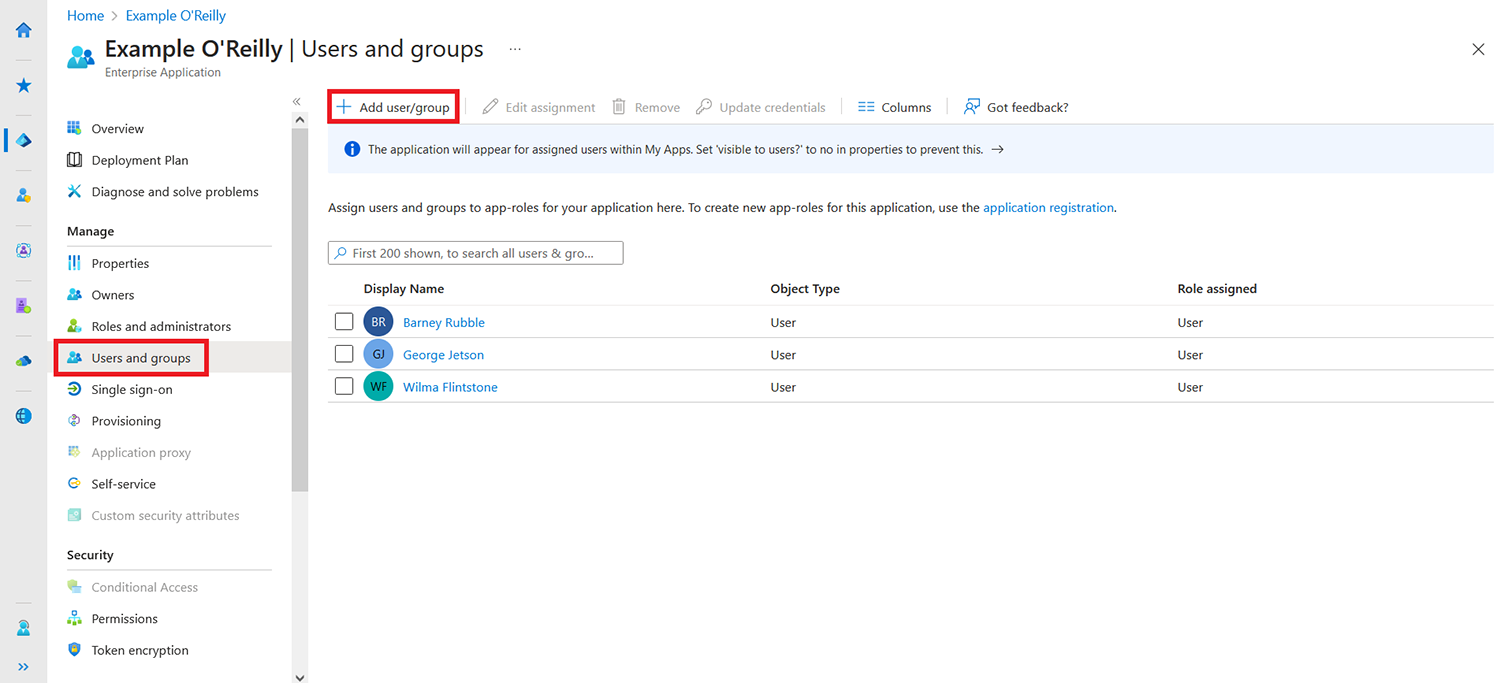Click the Overview grid icon

tap(74, 128)
